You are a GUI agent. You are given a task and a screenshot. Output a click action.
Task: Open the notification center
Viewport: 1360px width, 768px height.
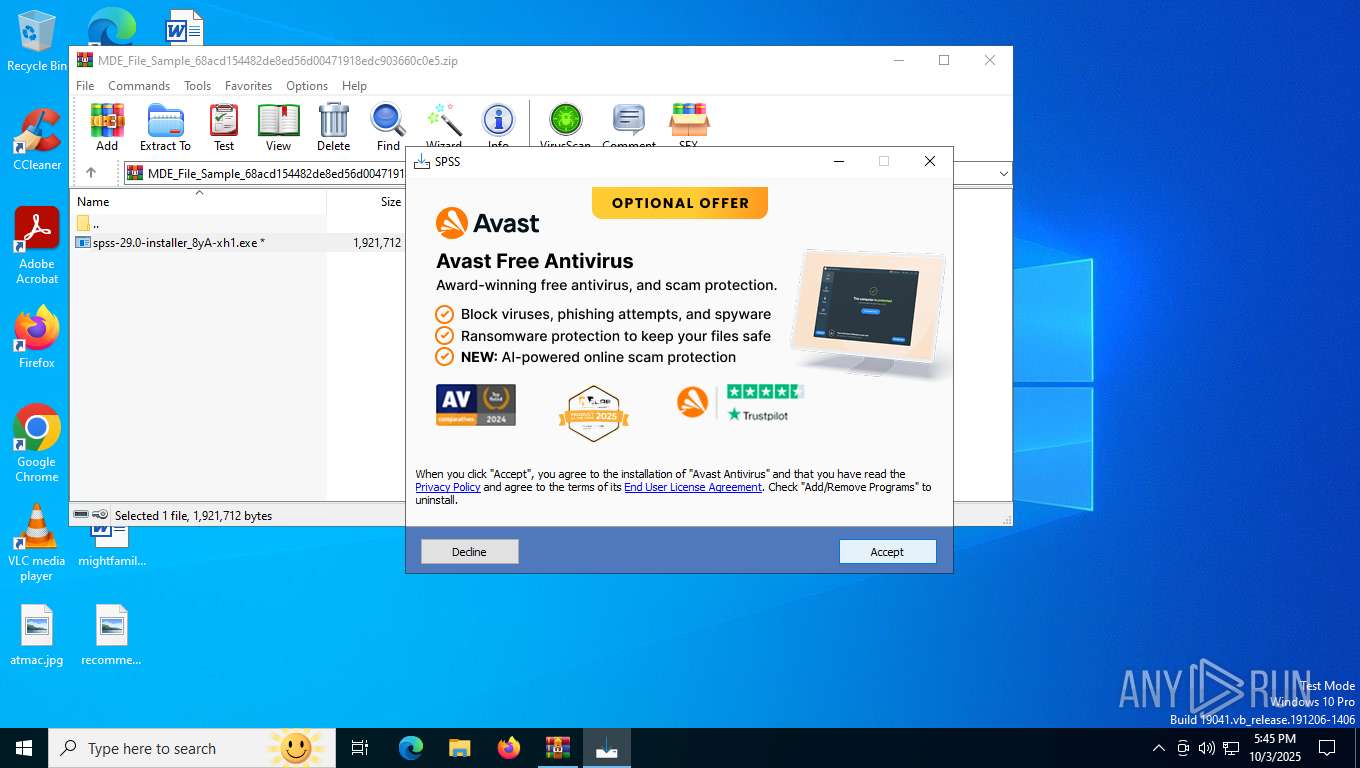pyautogui.click(x=1327, y=748)
